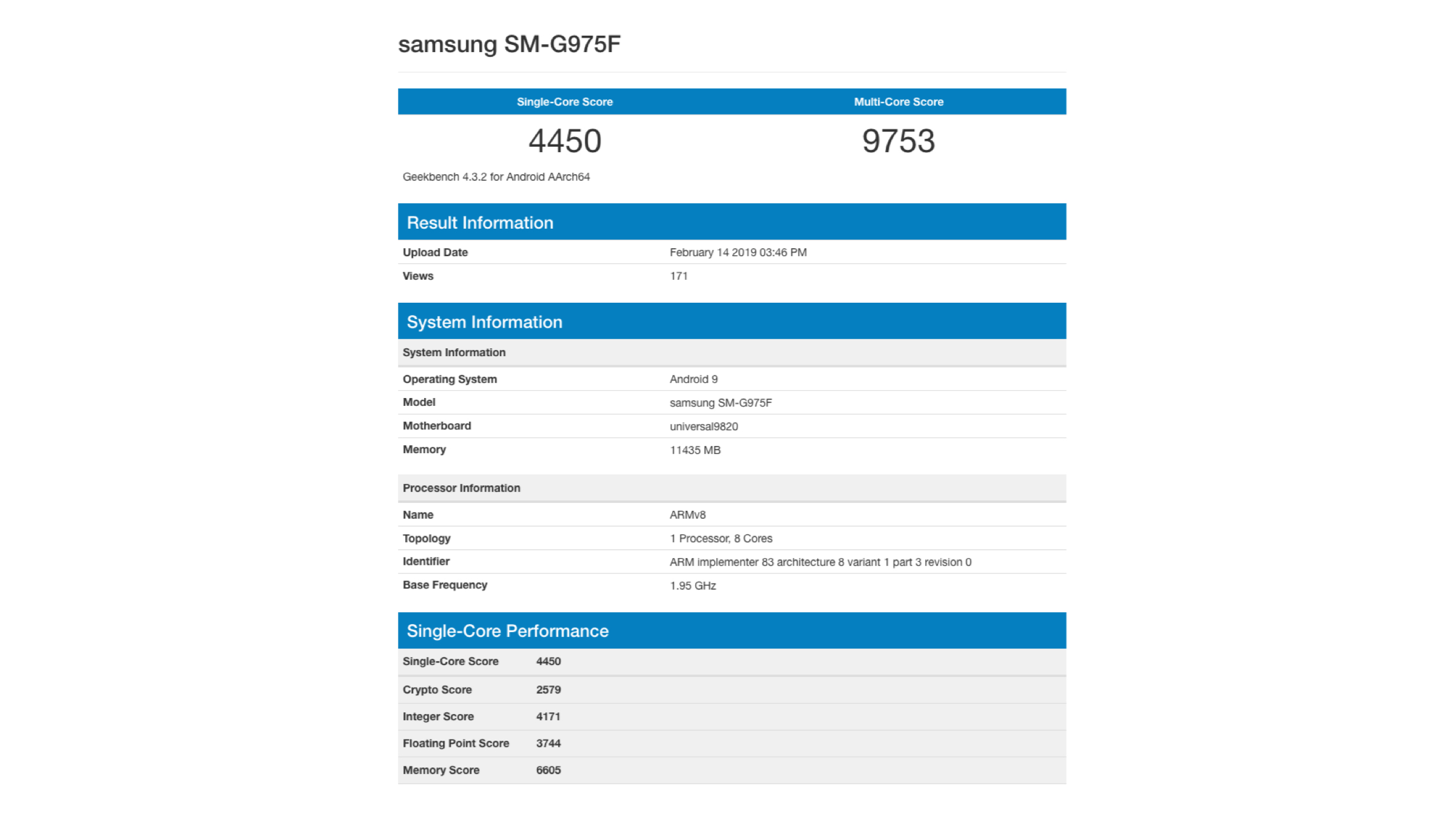This screenshot has height=816, width=1456.
Task: Click the Base Frequency value 1.95 GHz
Action: click(692, 586)
